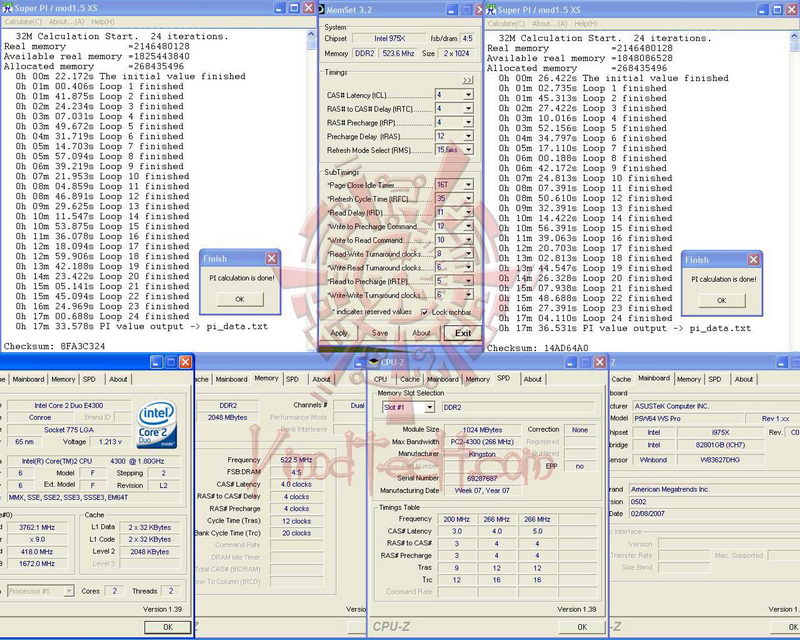
Task: Open the Refresh Mode Select dropdown
Action: tap(468, 150)
